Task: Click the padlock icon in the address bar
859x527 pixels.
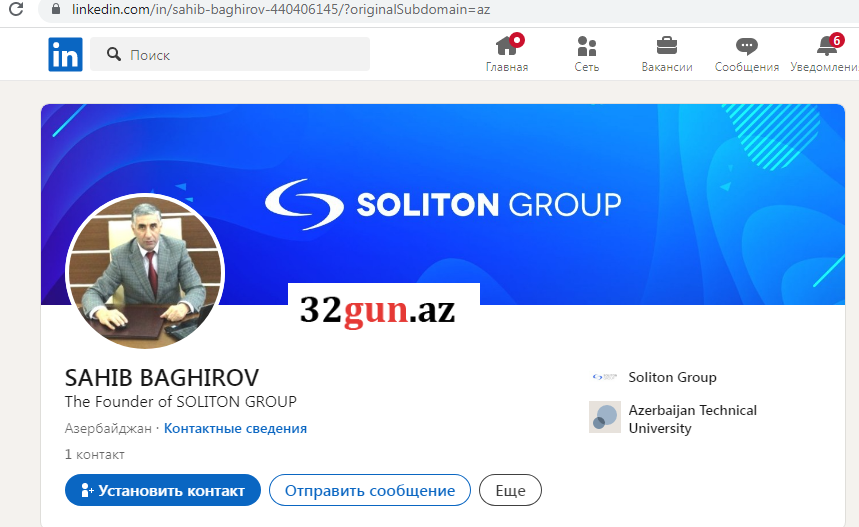Action: (x=56, y=9)
